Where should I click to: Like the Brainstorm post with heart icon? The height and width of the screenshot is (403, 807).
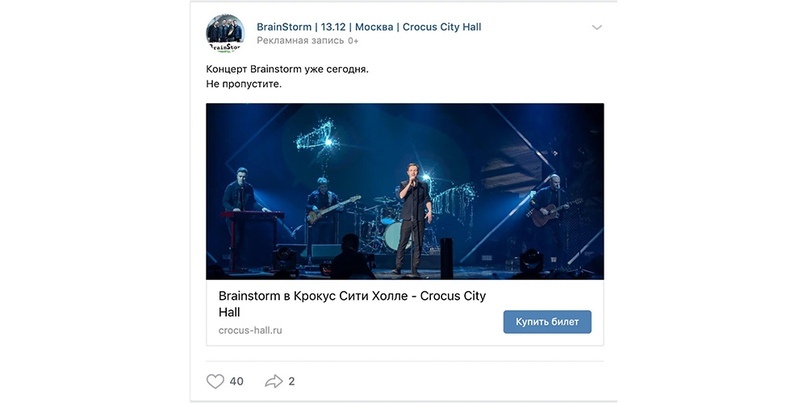pyautogui.click(x=215, y=381)
